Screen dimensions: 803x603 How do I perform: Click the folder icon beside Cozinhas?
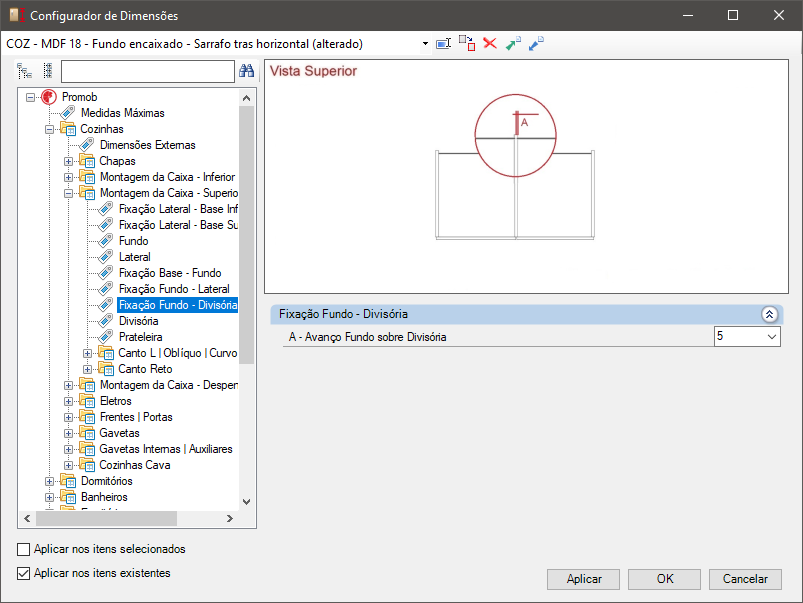(68, 129)
